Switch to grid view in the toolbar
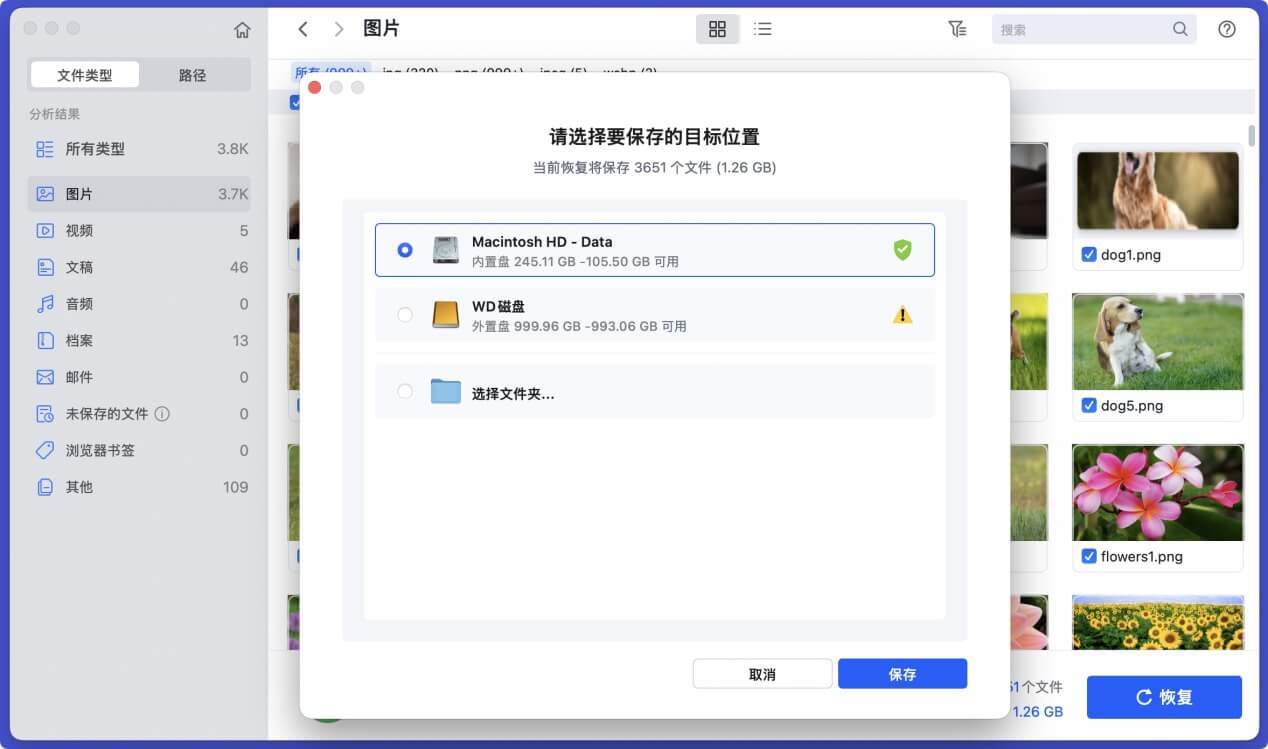Screen dimensions: 1268x749 click(717, 29)
